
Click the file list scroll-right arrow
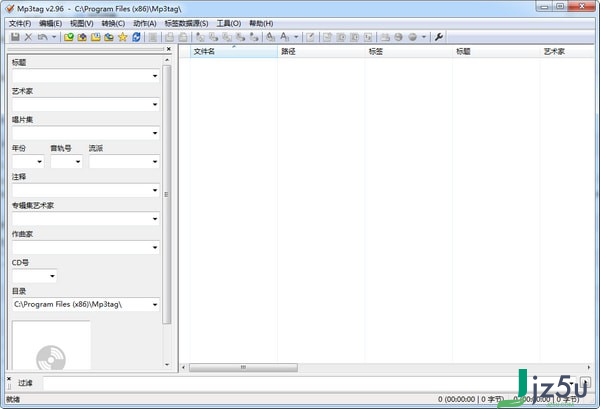coord(589,368)
